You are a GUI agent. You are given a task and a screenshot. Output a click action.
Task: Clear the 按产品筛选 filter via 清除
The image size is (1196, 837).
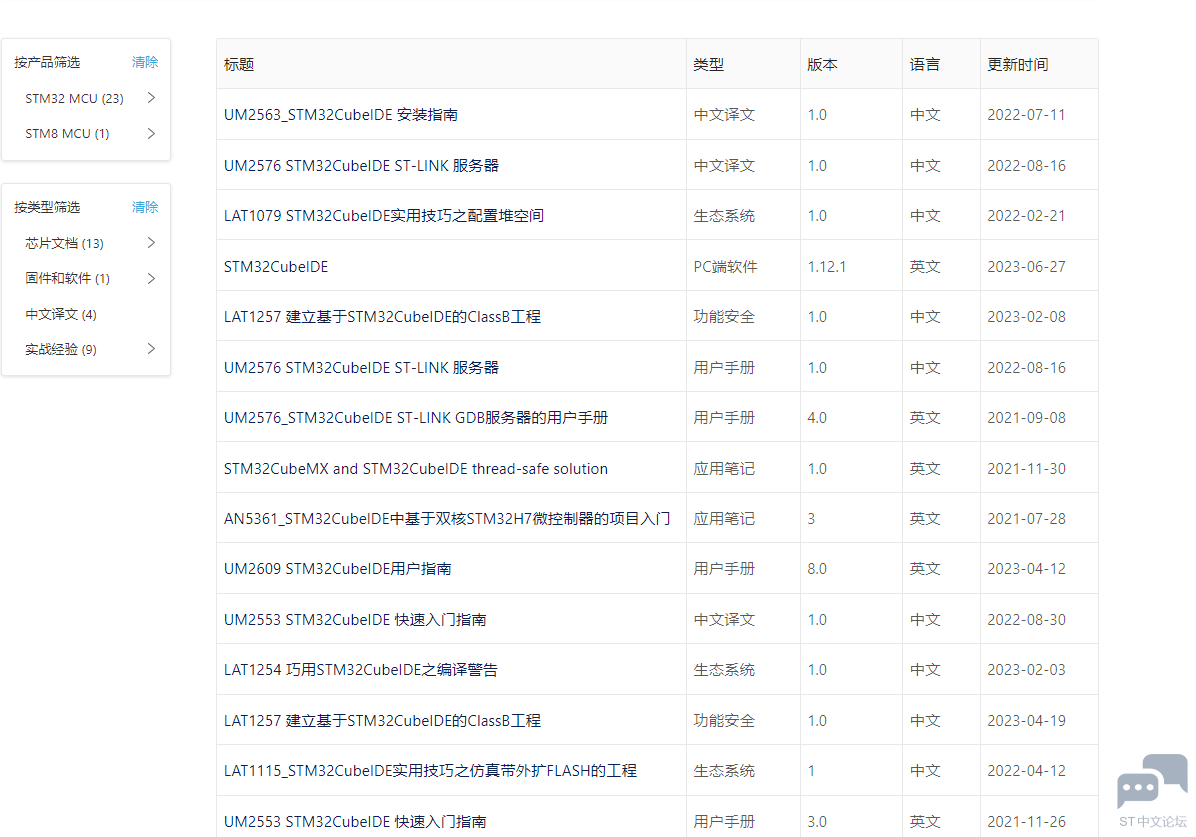coord(145,62)
